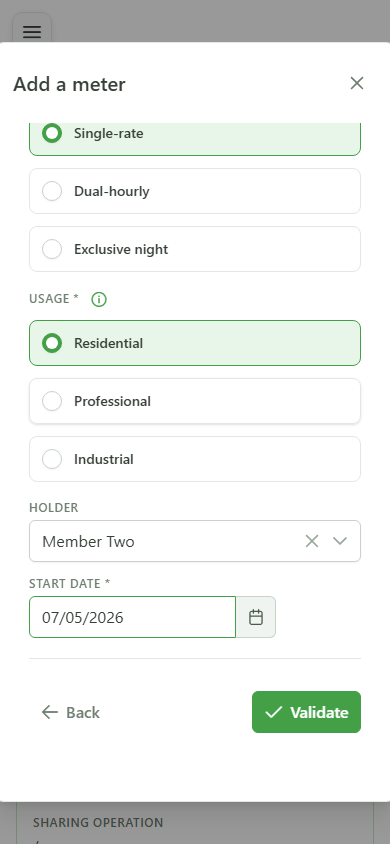This screenshot has width=390, height=844.
Task: Click the HOLDER label text
Action: pyautogui.click(x=54, y=508)
